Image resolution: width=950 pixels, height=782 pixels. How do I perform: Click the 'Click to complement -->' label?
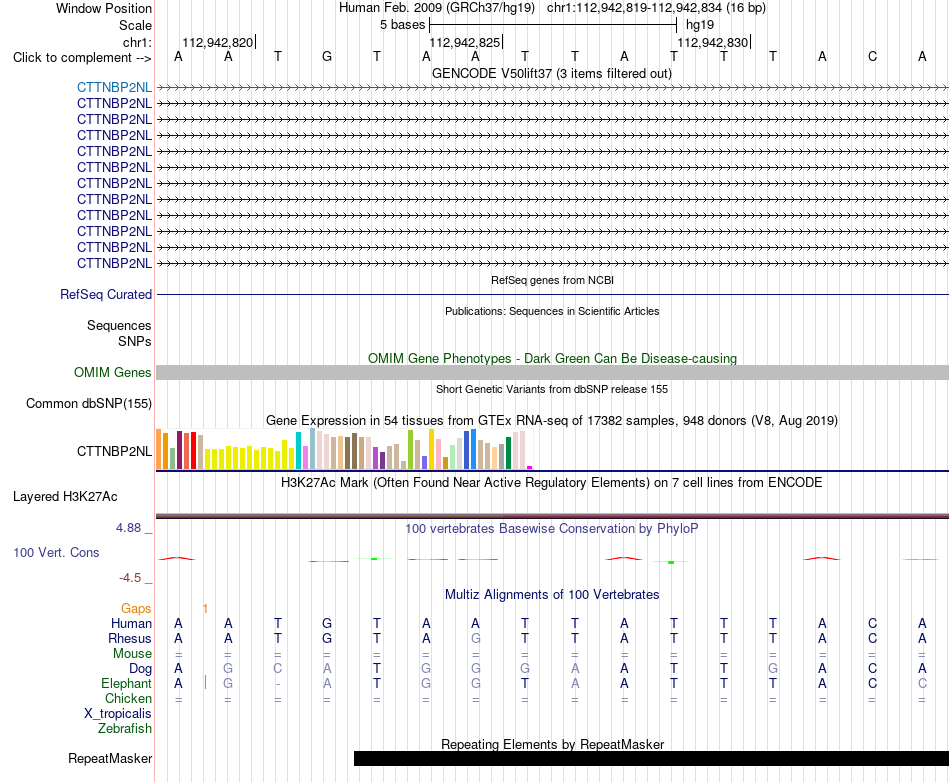coord(82,58)
